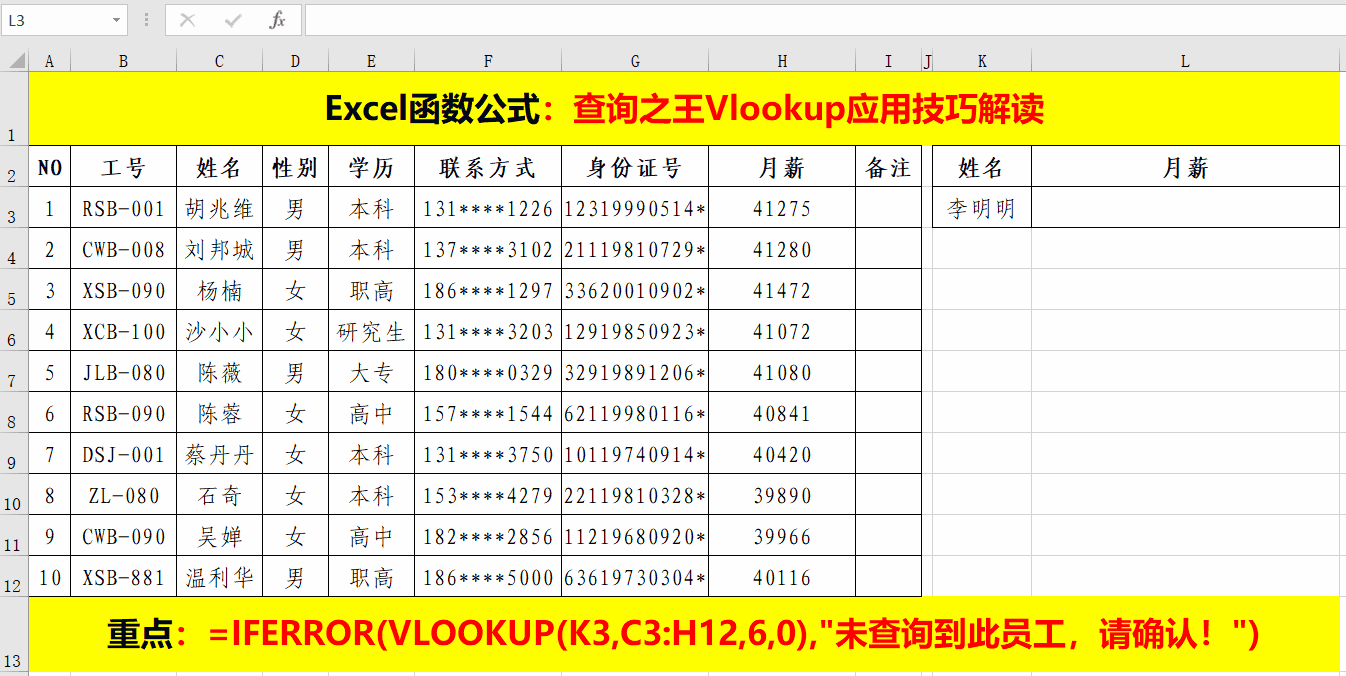The image size is (1346, 676).
Task: Select column K header
Action: (x=982, y=61)
